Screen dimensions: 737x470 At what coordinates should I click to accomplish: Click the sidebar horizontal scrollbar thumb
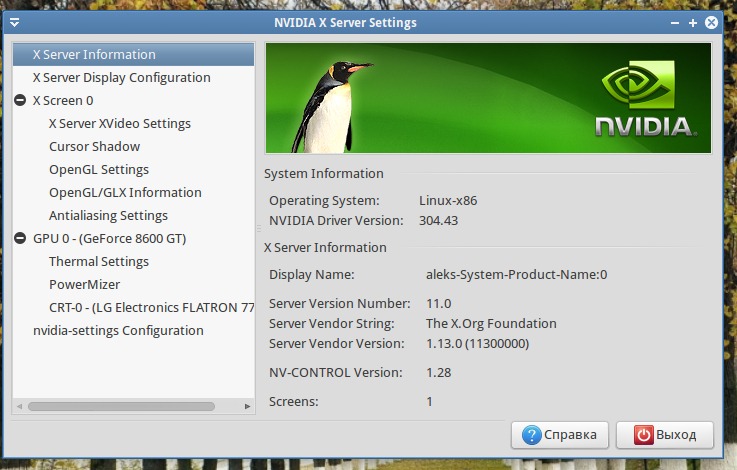coord(121,406)
